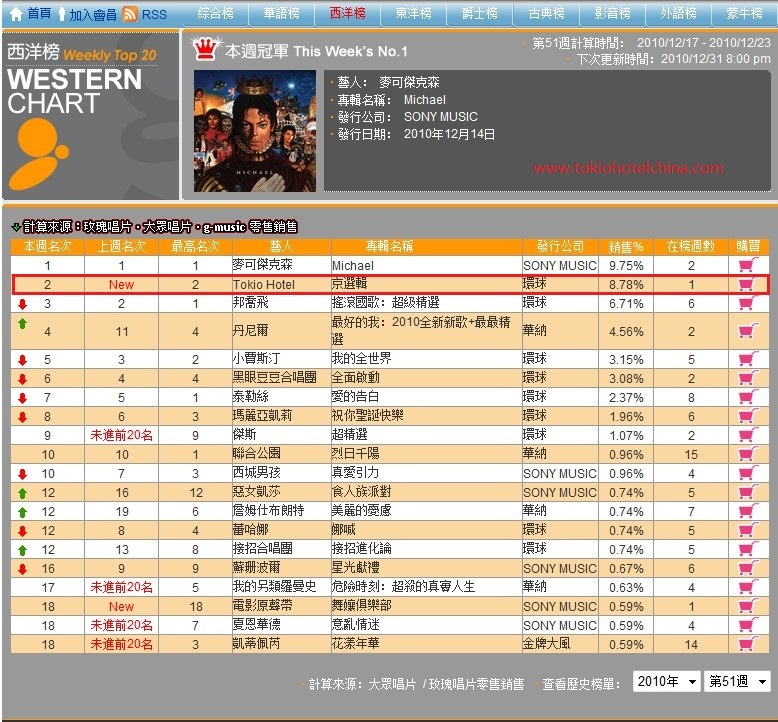This screenshot has width=778, height=722.
Task: Click the cart icon for the 惡女凱莎 row
Action: pos(748,492)
